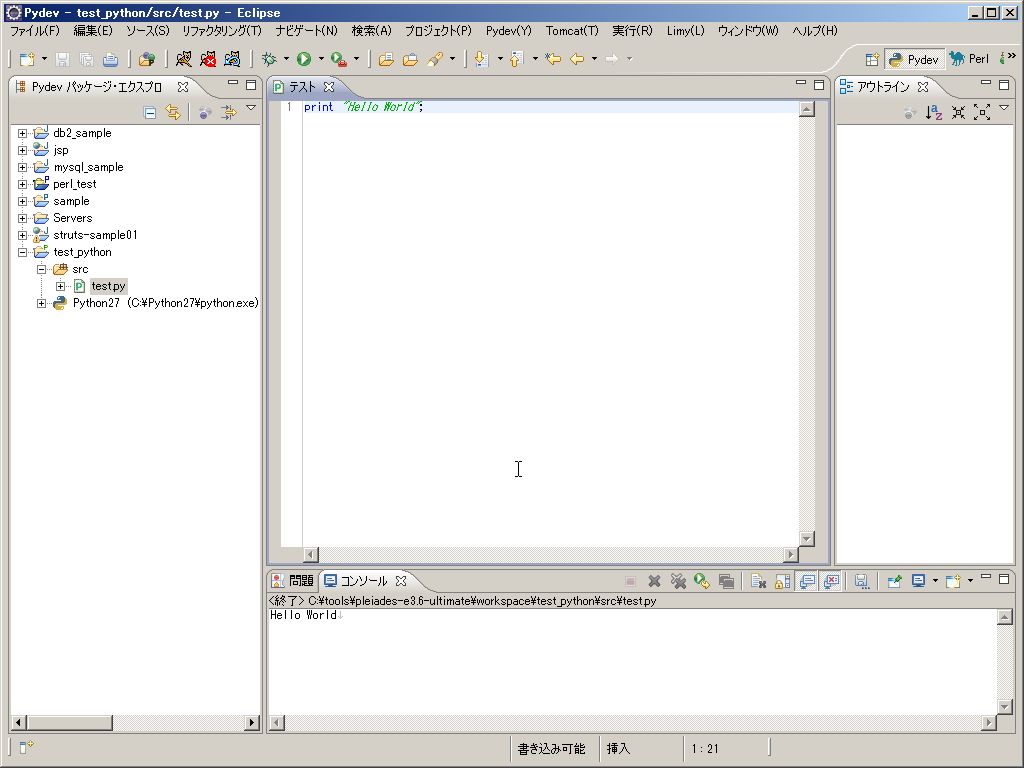Click the print Hello World code line
Image resolution: width=1024 pixels, height=768 pixels.
pos(363,107)
